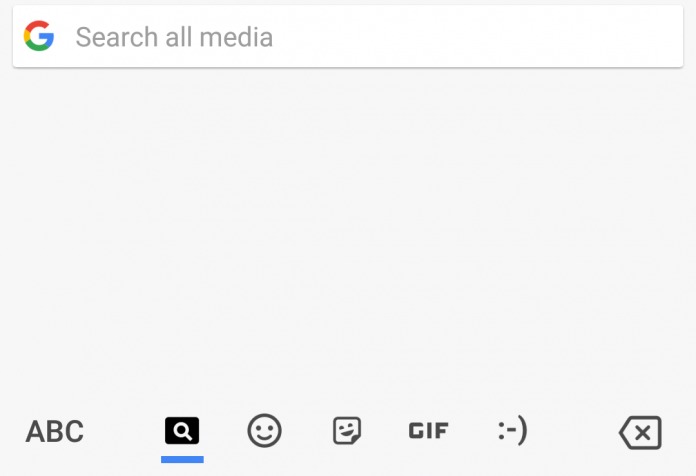Choose the :-) emoticons category
Viewport: 696px width, 476px height.
tap(512, 432)
